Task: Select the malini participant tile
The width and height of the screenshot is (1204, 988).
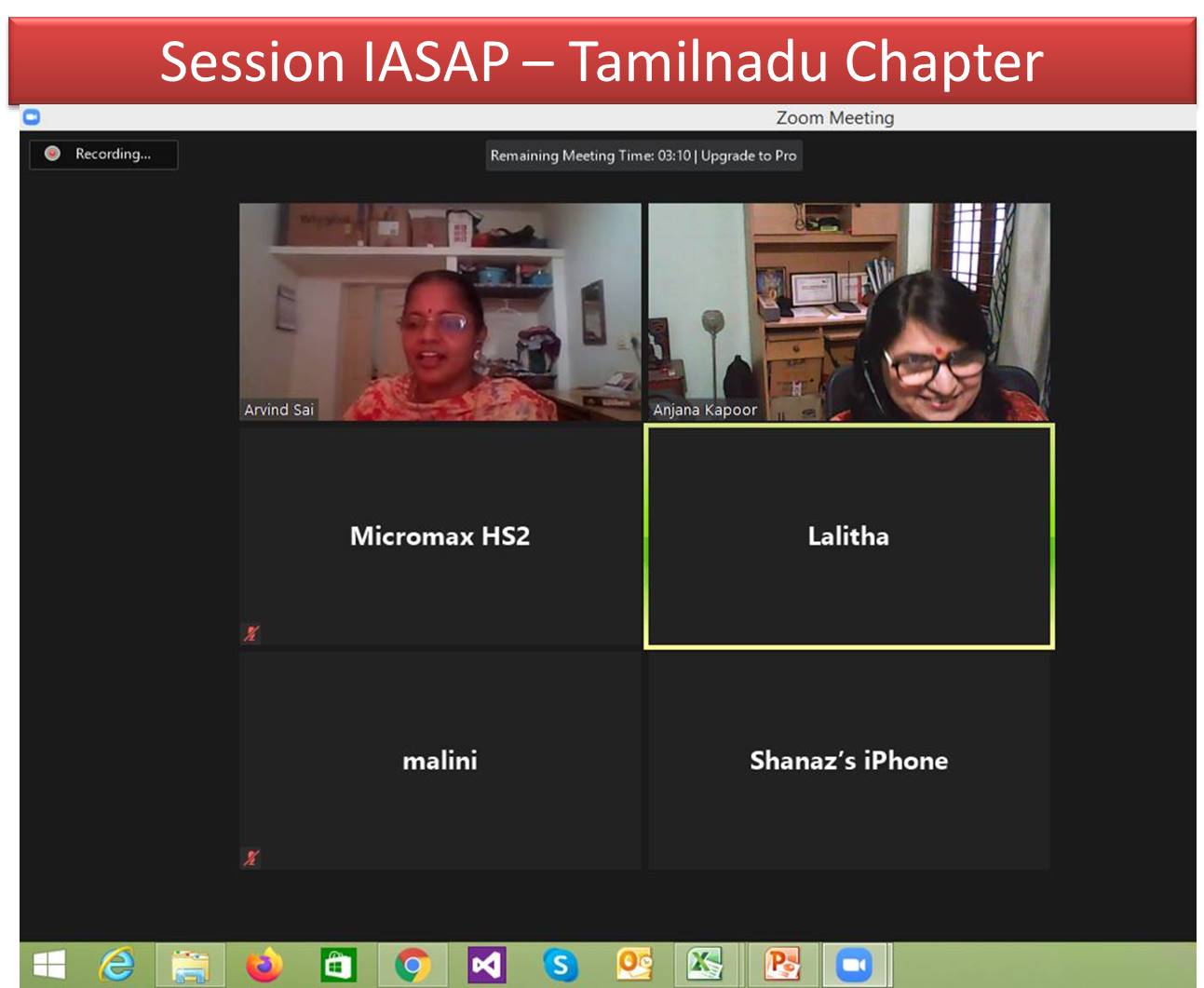Action: click(440, 761)
